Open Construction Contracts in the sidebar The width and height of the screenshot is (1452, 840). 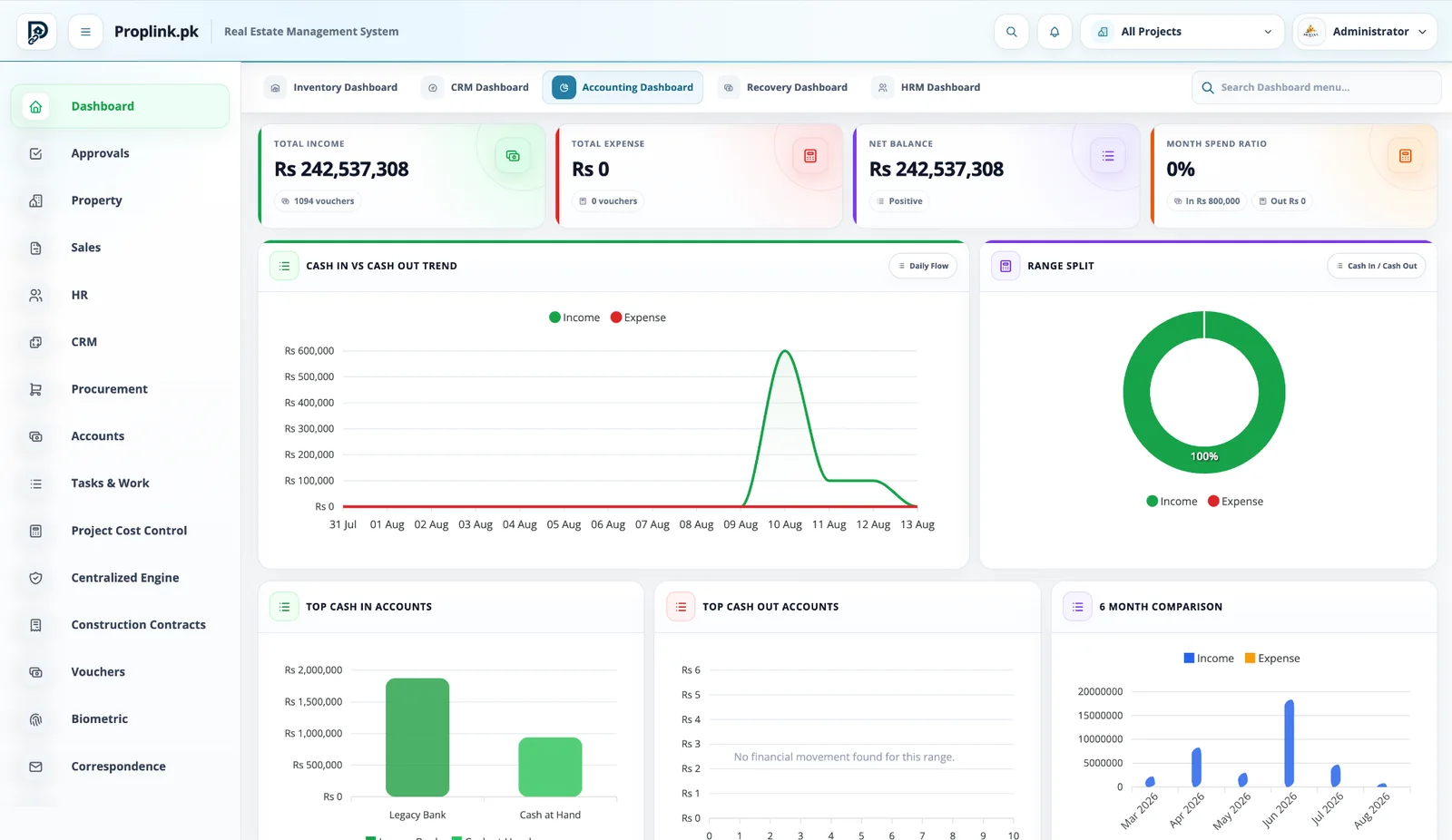click(x=120, y=626)
